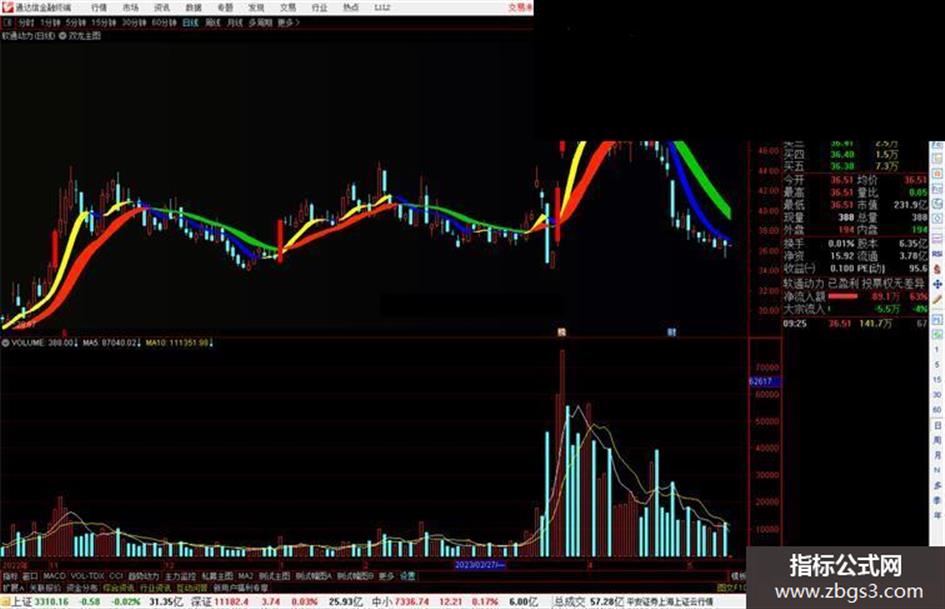The width and height of the screenshot is (945, 609).
Task: Select the blue four-arrow move tool icon
Action: tap(937, 284)
